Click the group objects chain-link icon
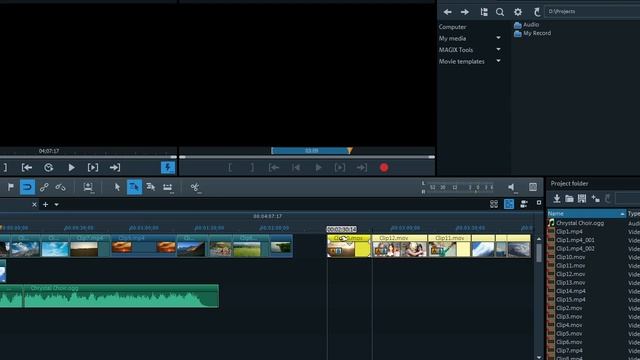The height and width of the screenshot is (360, 640). (x=44, y=187)
